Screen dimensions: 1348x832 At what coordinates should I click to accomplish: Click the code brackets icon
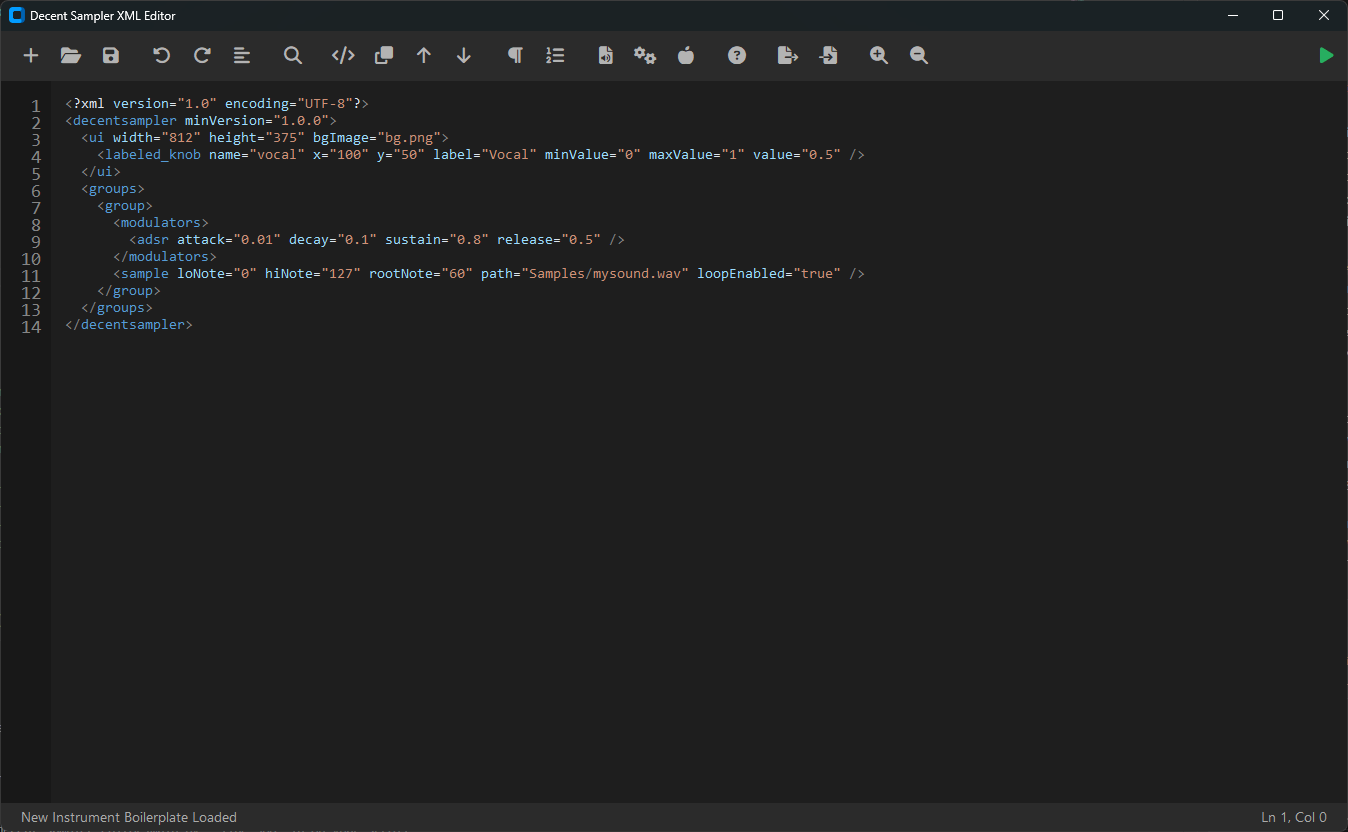[343, 56]
